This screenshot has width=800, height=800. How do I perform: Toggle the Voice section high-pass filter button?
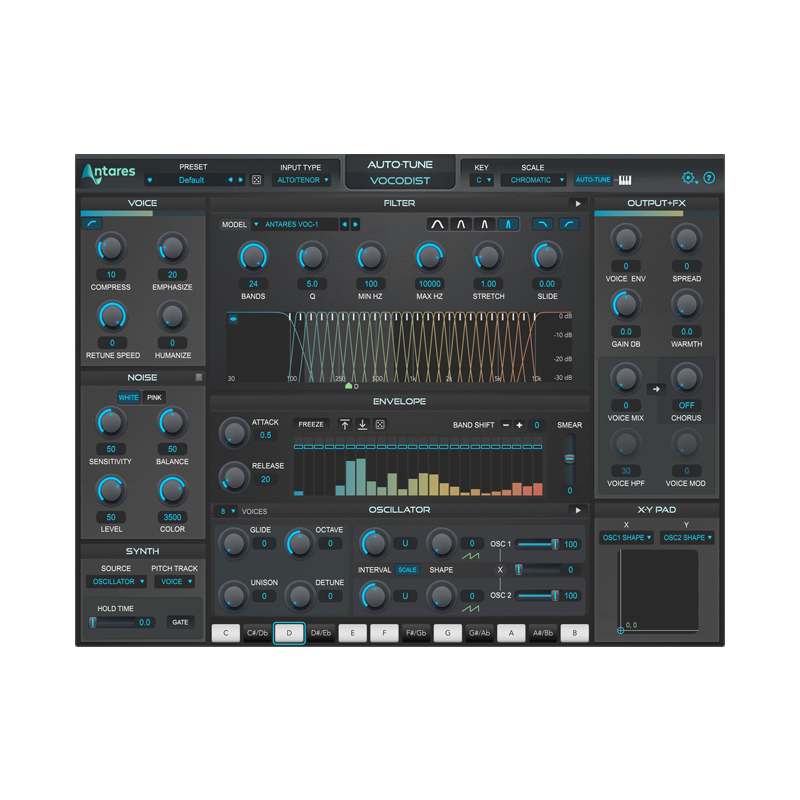click(92, 223)
